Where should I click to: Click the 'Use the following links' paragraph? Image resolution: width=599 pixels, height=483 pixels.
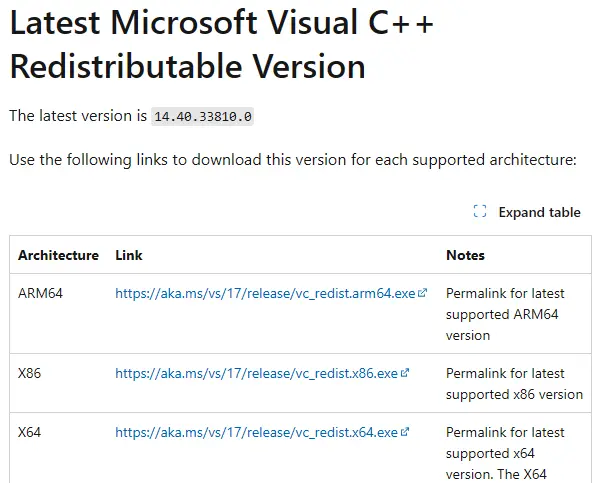click(x=293, y=160)
